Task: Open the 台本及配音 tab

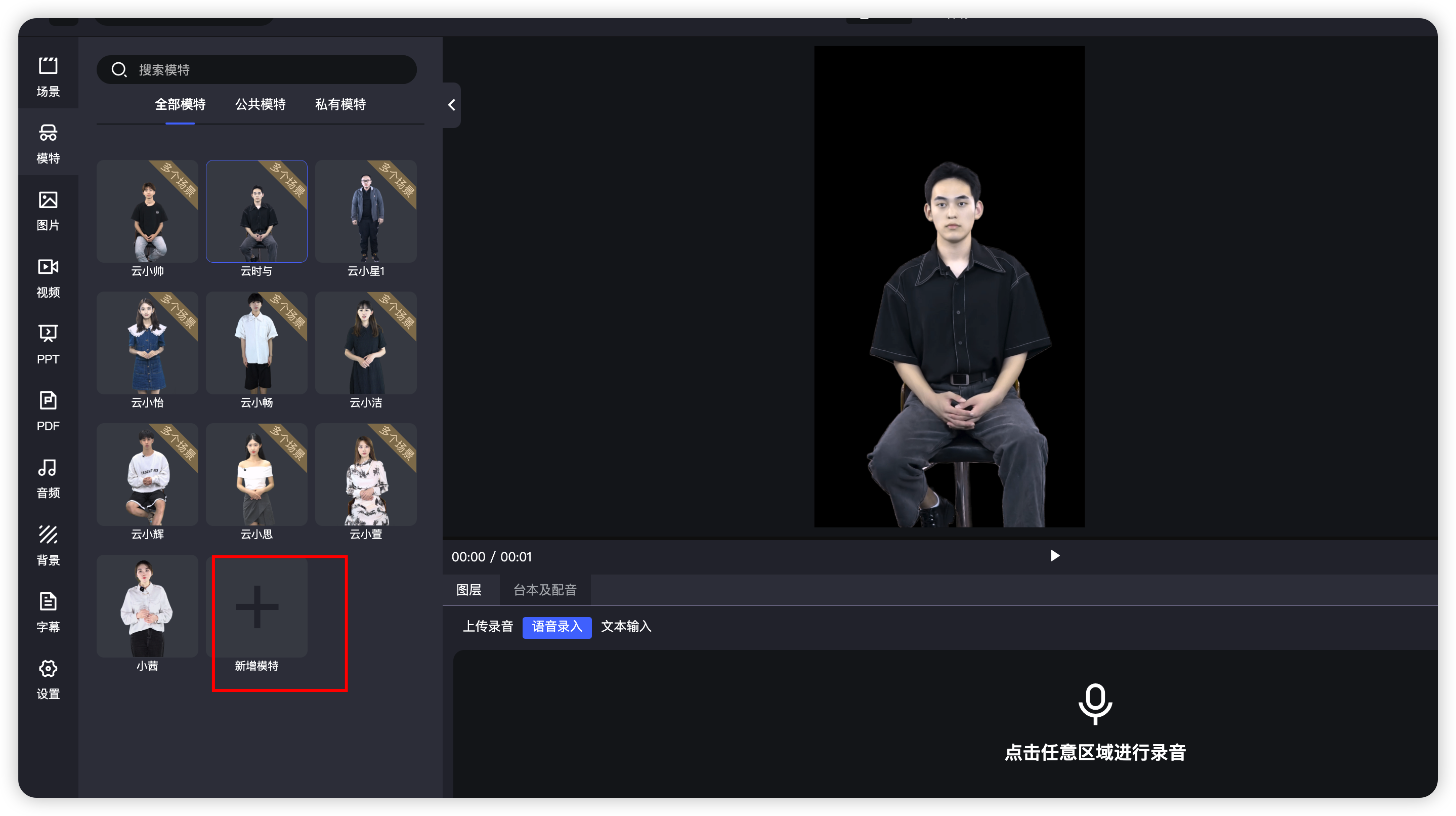Action: 545,590
